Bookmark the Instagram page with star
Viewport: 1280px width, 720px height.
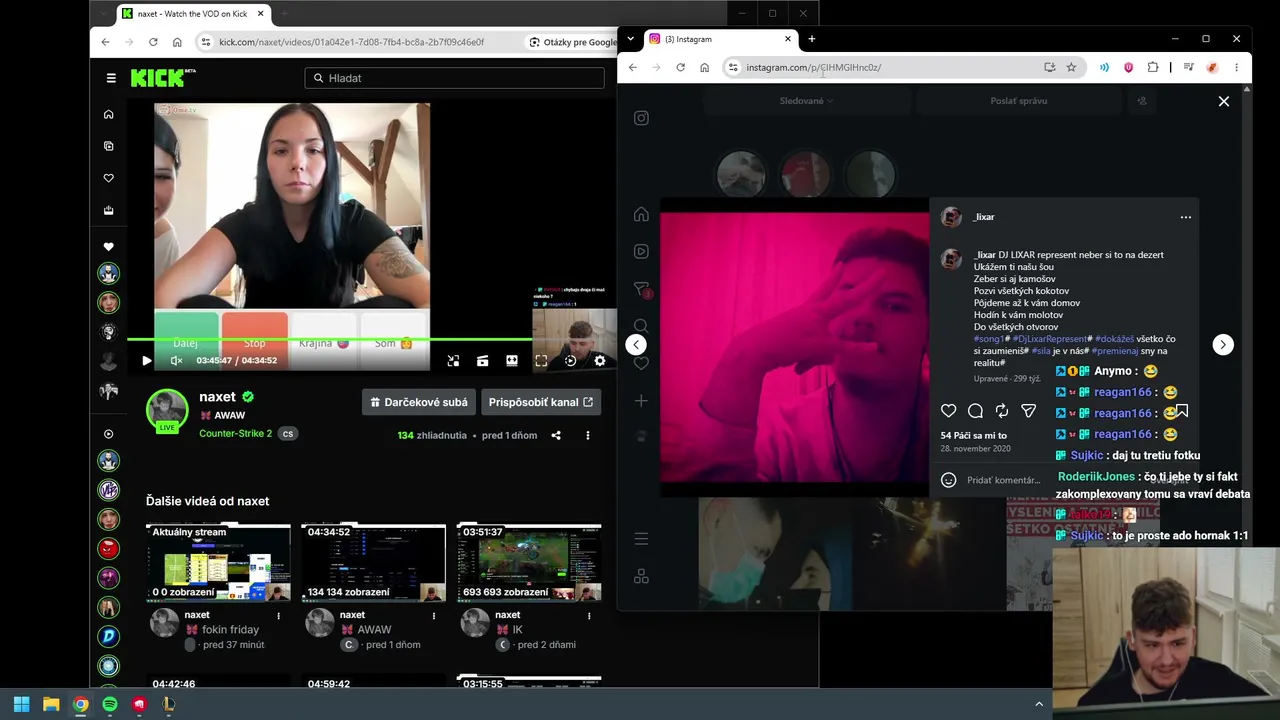[1071, 67]
